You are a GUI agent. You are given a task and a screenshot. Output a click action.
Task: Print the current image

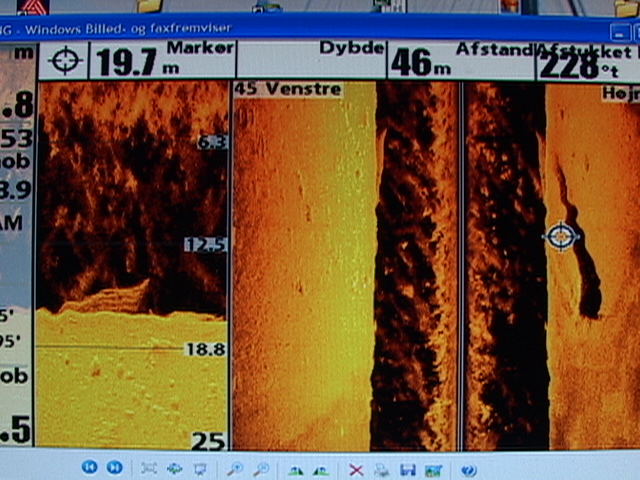[x=381, y=468]
